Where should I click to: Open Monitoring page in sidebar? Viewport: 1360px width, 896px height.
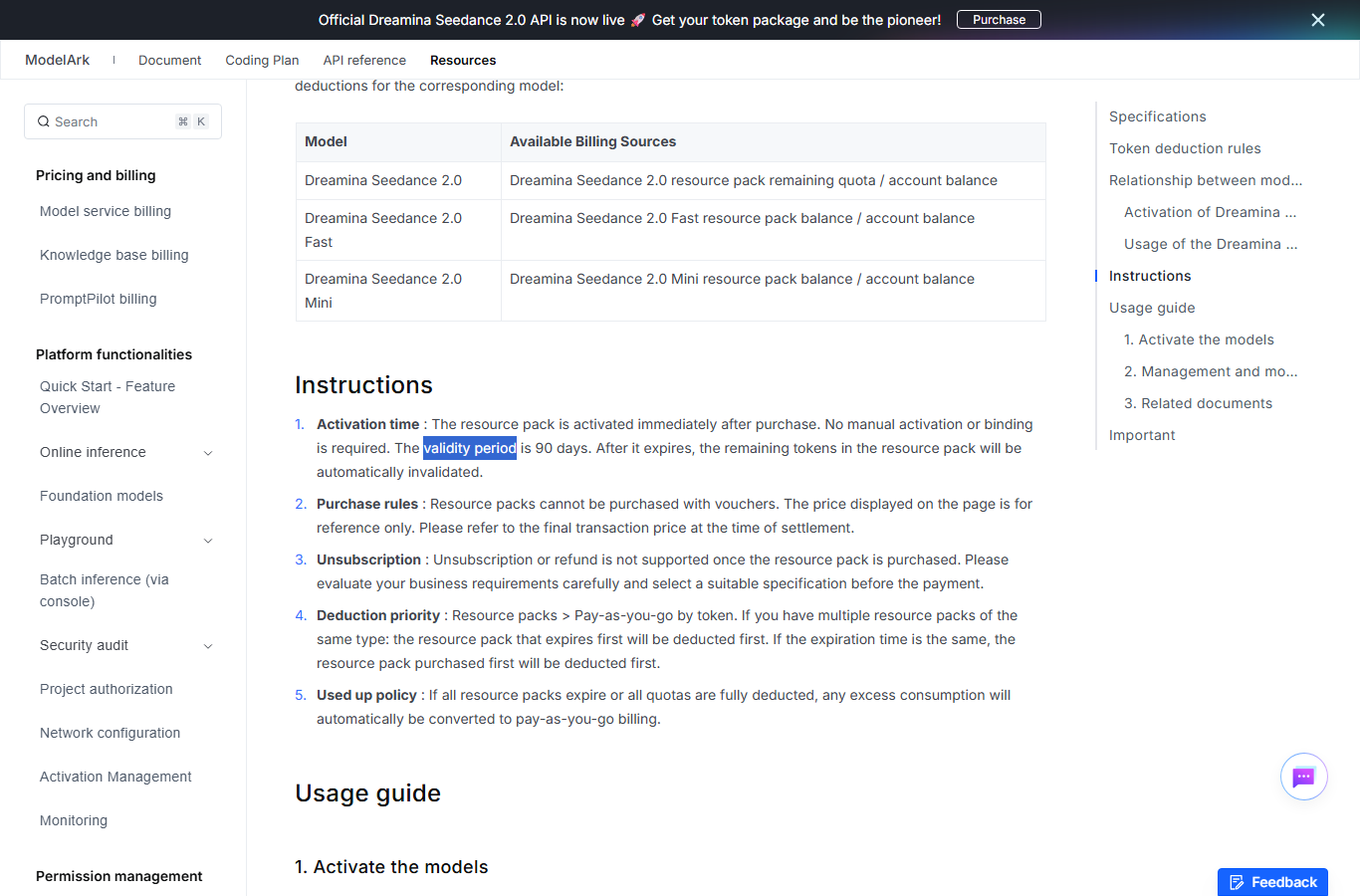click(x=74, y=820)
